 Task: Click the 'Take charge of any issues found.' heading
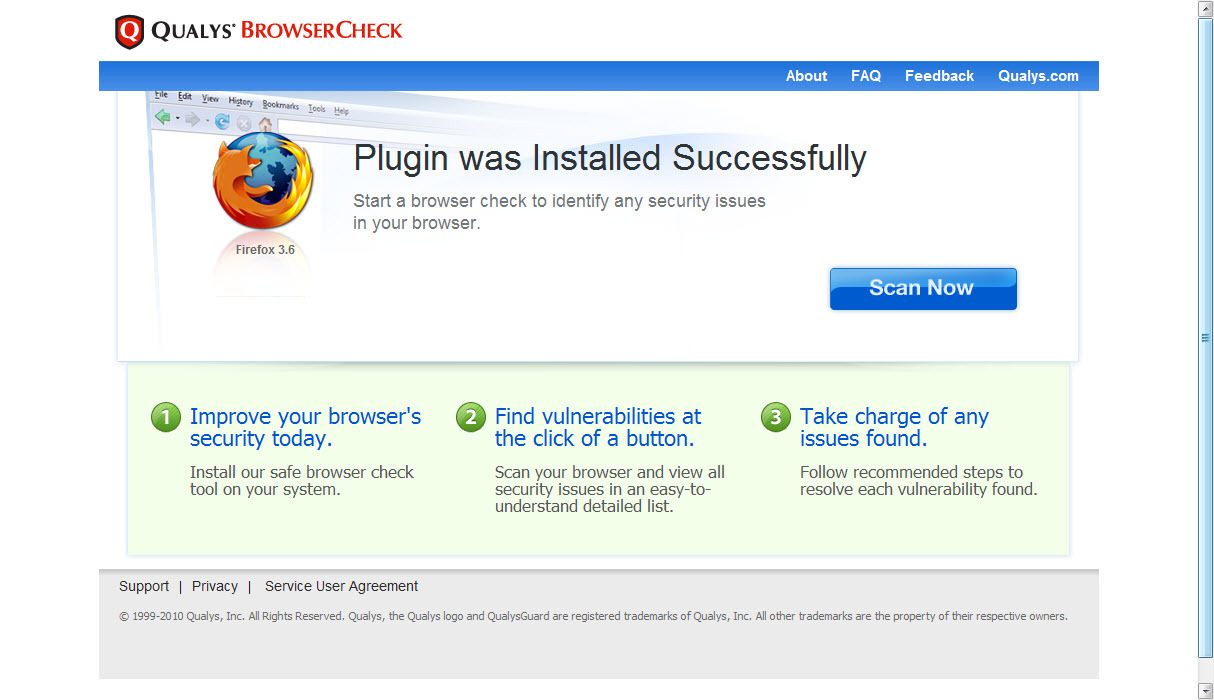point(894,427)
